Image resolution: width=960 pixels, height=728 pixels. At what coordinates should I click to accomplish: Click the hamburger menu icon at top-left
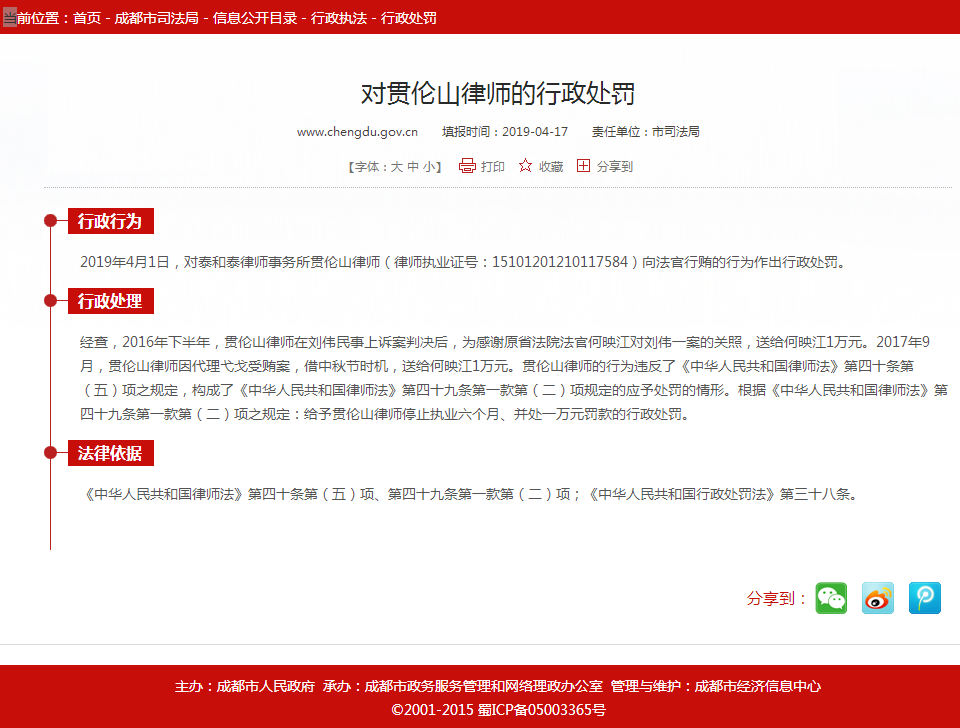pyautogui.click(x=9, y=18)
